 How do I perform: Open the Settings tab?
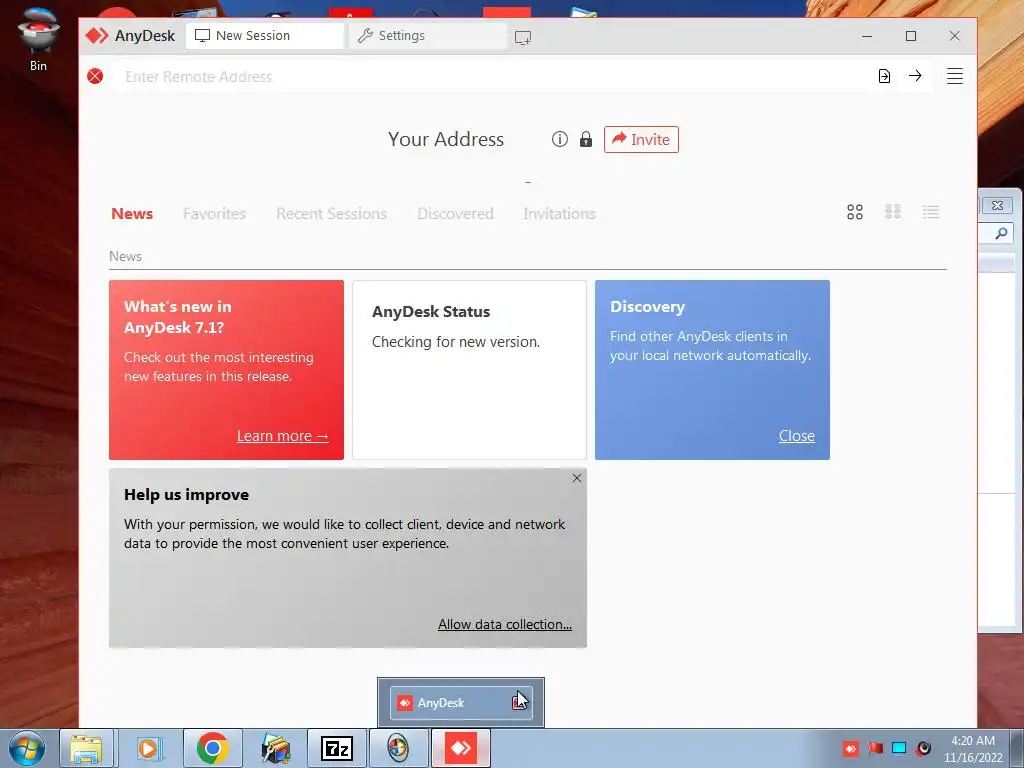pos(428,36)
